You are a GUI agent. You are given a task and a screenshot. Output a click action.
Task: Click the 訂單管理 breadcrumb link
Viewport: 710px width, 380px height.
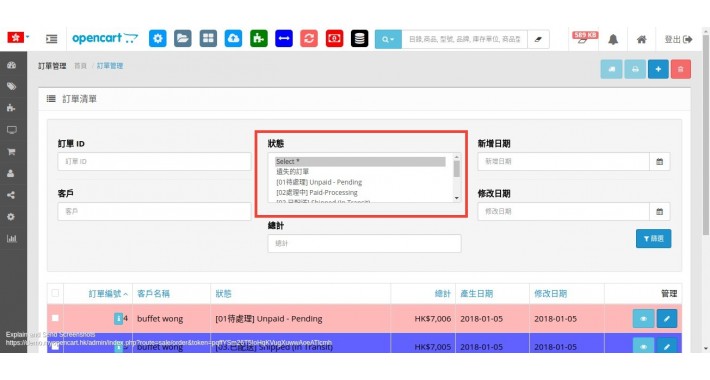tap(110, 66)
